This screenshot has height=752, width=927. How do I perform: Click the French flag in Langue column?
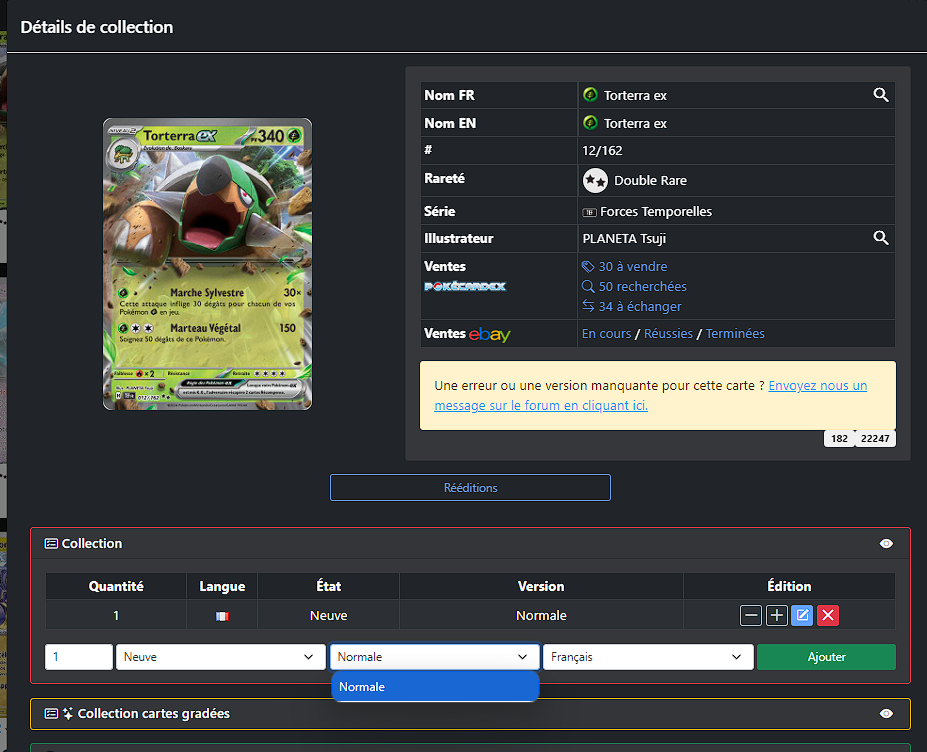point(222,616)
